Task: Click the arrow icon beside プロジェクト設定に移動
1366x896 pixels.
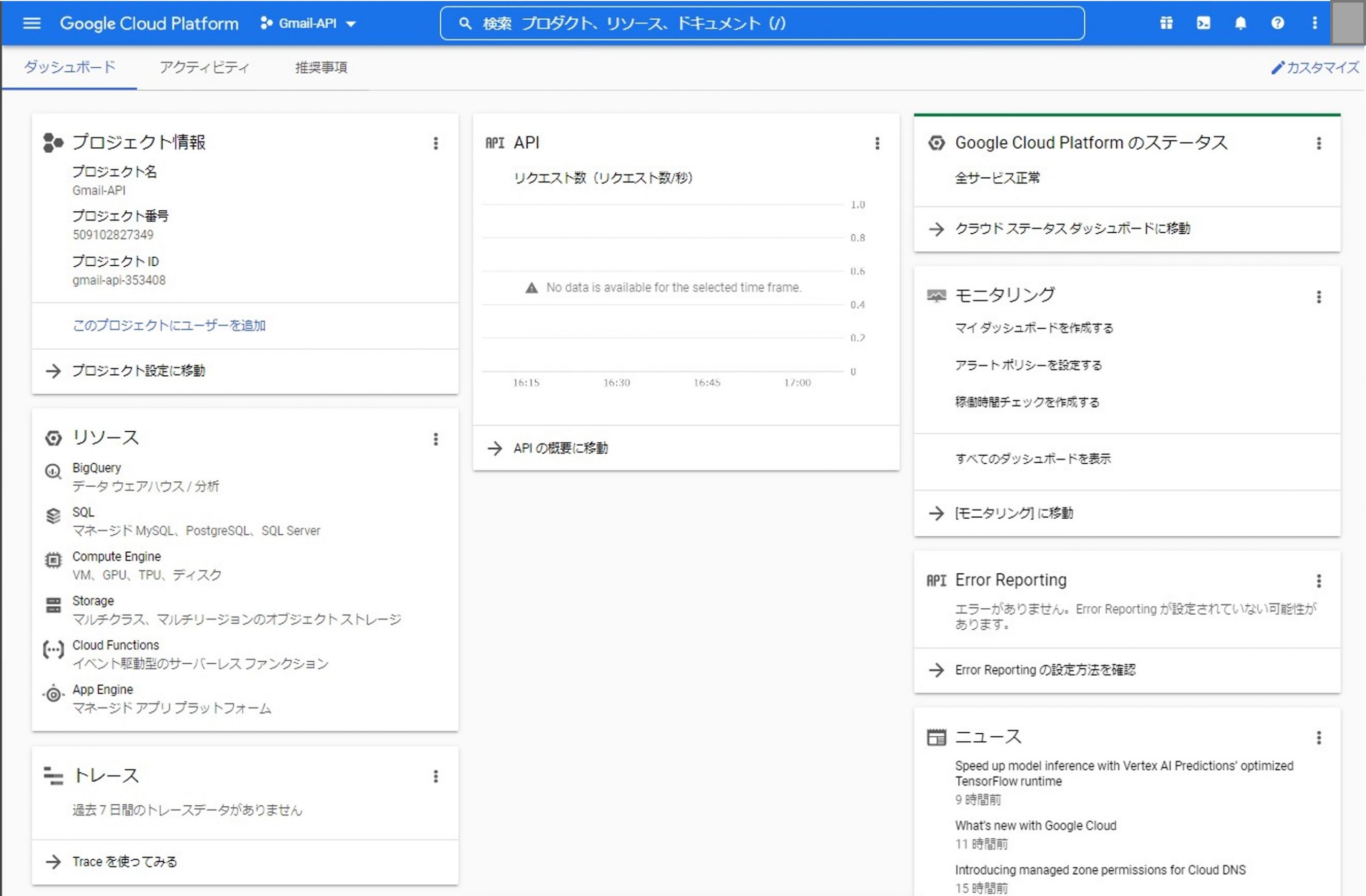Action: coord(53,371)
